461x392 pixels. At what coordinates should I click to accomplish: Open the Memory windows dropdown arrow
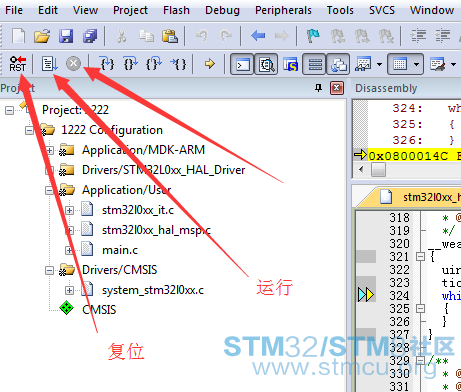click(416, 64)
